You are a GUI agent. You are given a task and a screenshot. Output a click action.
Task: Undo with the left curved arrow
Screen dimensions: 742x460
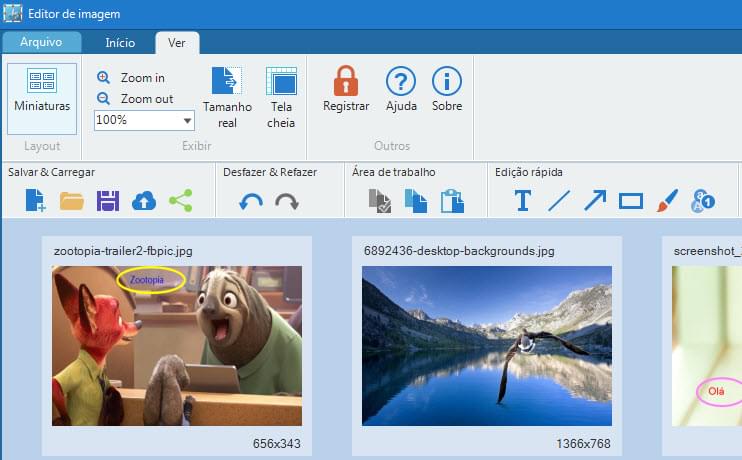pos(251,202)
